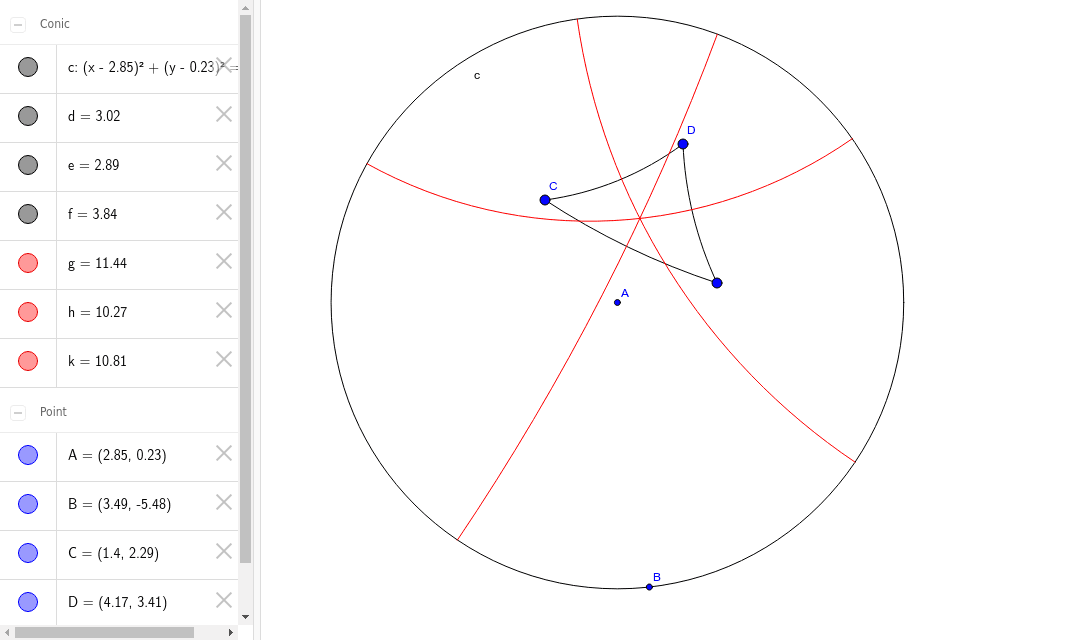Delete conic c using its X icon
1084x642 pixels.
pyautogui.click(x=223, y=66)
